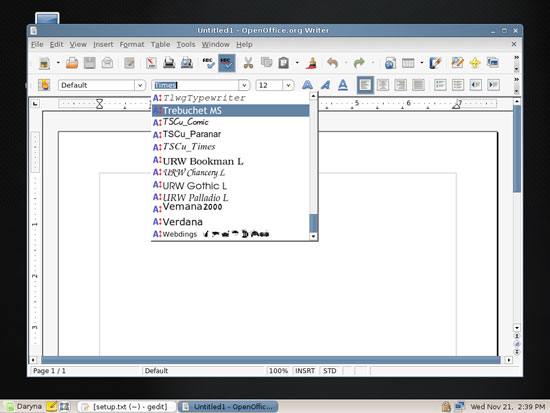Toggle the AutoSpellcheck button
Viewport: 550px width, 413px height.
pyautogui.click(x=227, y=63)
